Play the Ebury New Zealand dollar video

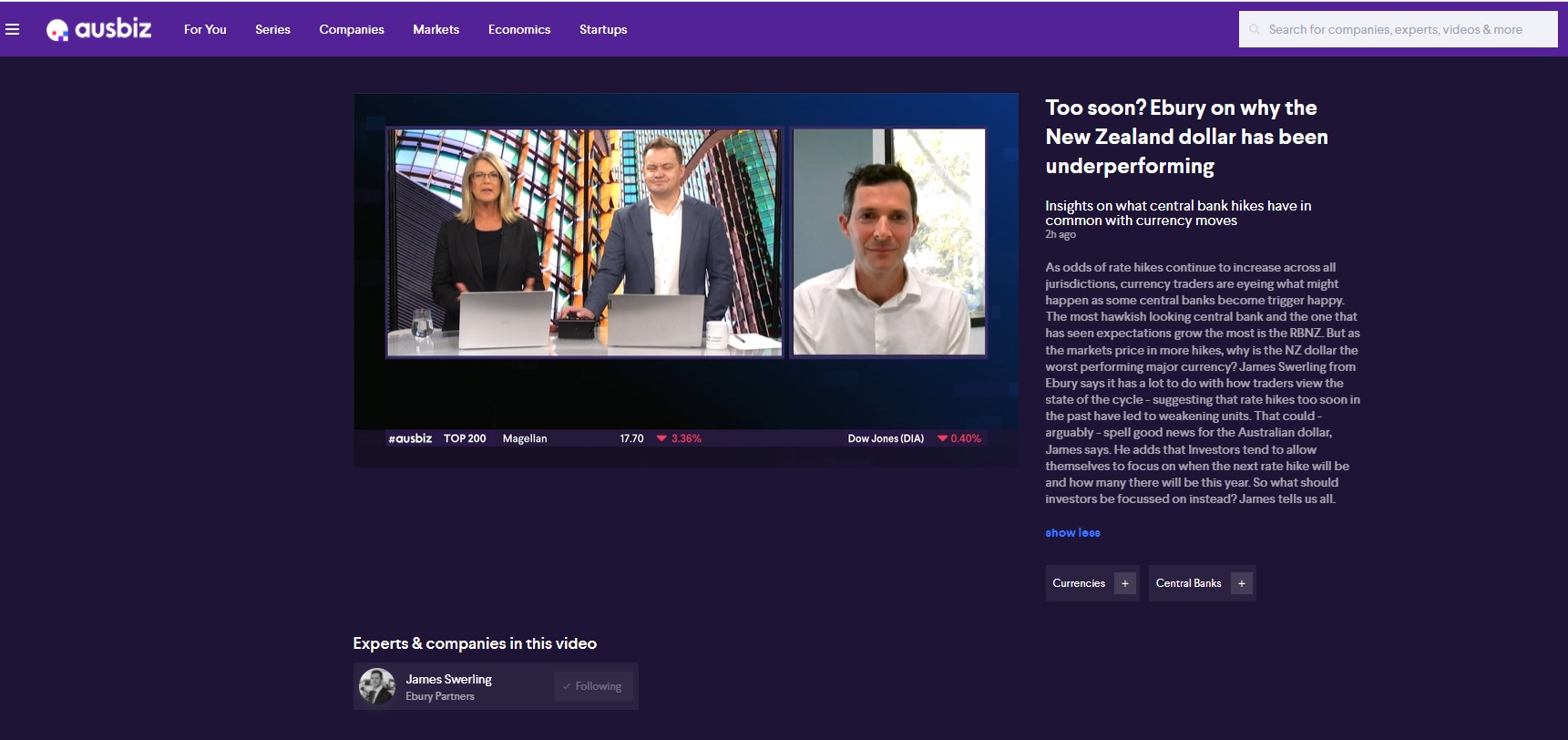pyautogui.click(x=686, y=280)
